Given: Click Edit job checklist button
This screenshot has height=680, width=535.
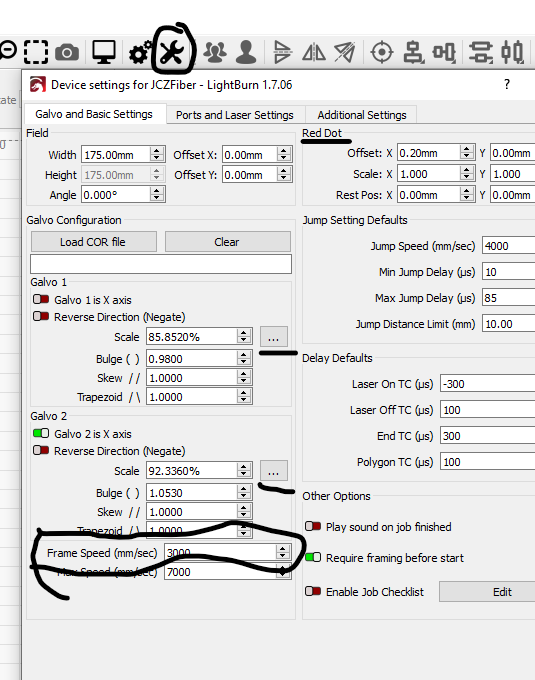Looking at the screenshot, I should (x=487, y=592).
